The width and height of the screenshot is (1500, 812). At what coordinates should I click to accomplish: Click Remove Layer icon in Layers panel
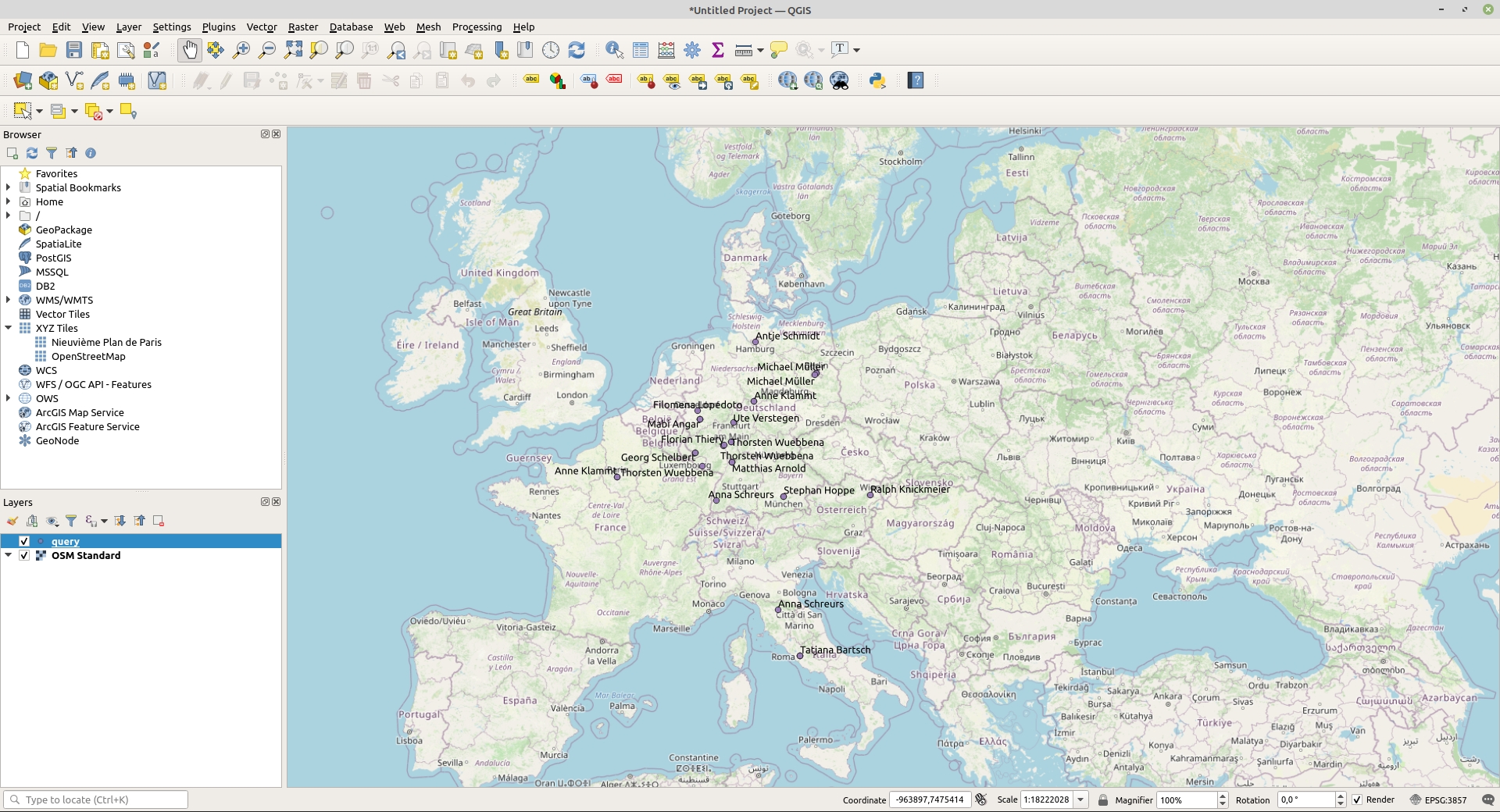click(x=159, y=521)
